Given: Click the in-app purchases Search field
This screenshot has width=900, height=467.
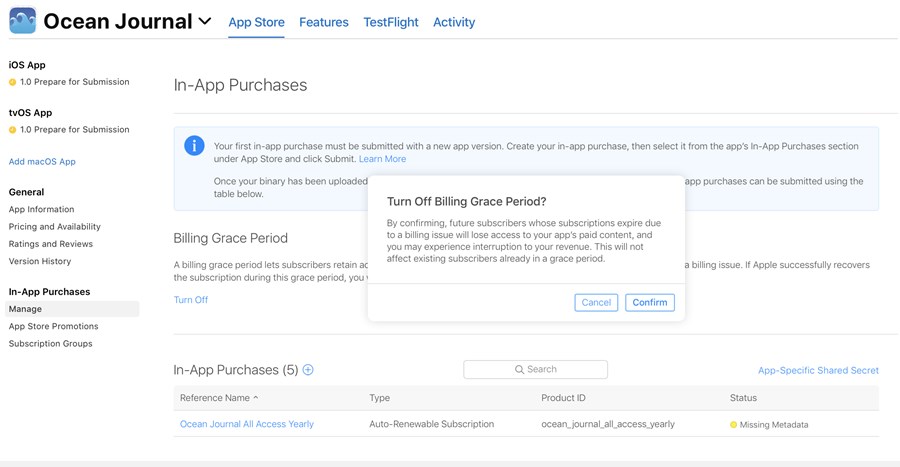Looking at the screenshot, I should coord(536,369).
